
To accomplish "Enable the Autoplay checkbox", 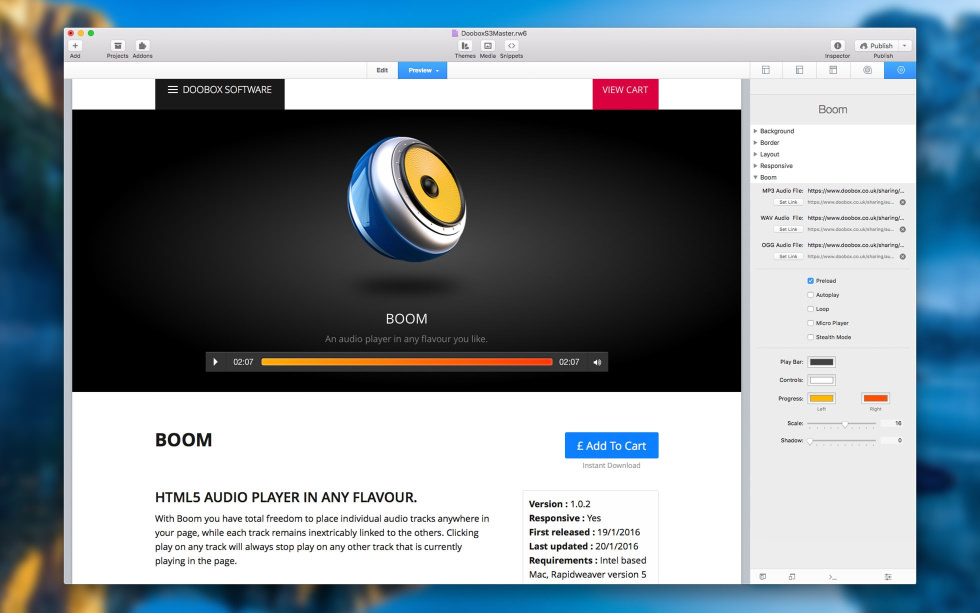I will pos(811,295).
